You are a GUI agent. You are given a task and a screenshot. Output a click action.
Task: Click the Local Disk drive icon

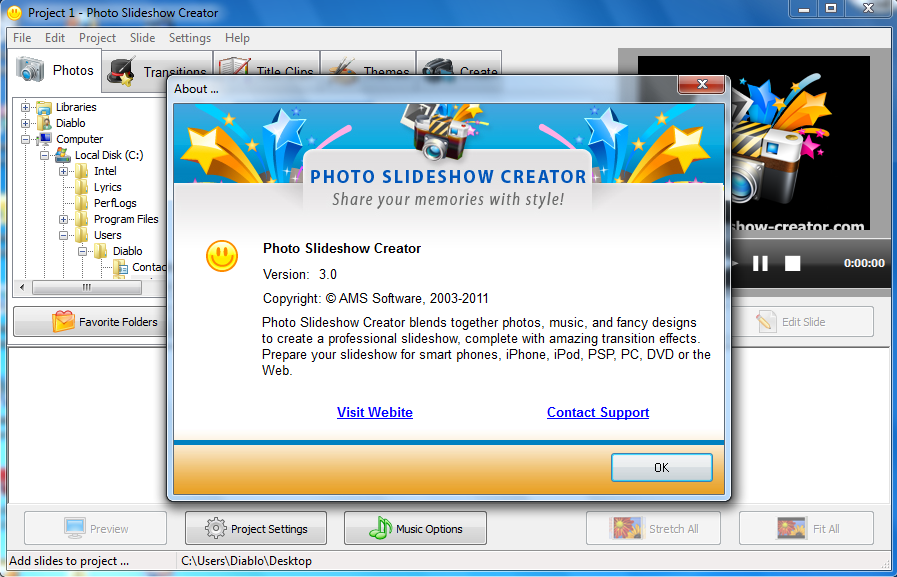point(63,154)
